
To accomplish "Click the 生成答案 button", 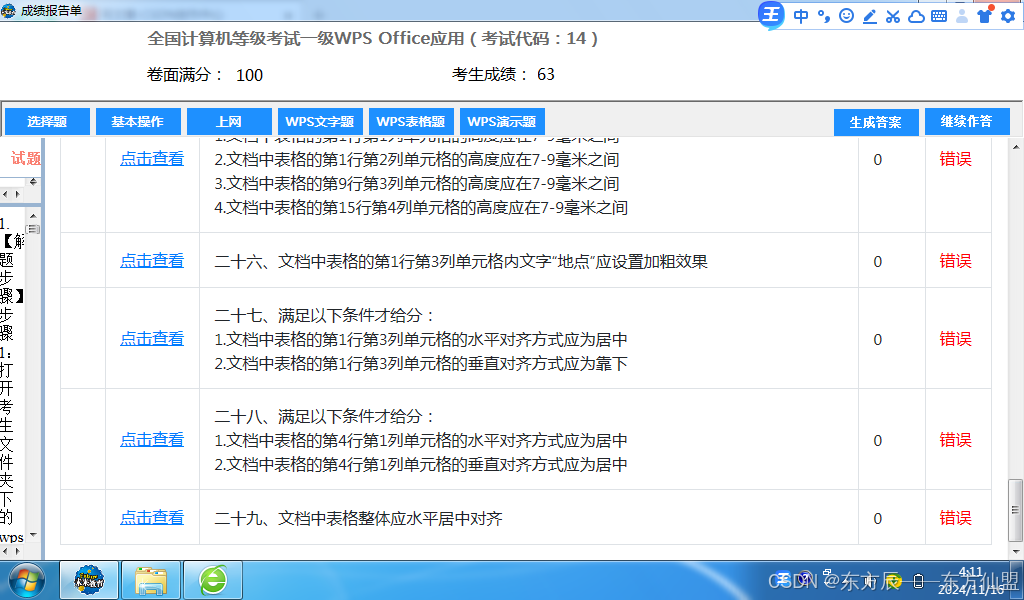I will tap(876, 121).
